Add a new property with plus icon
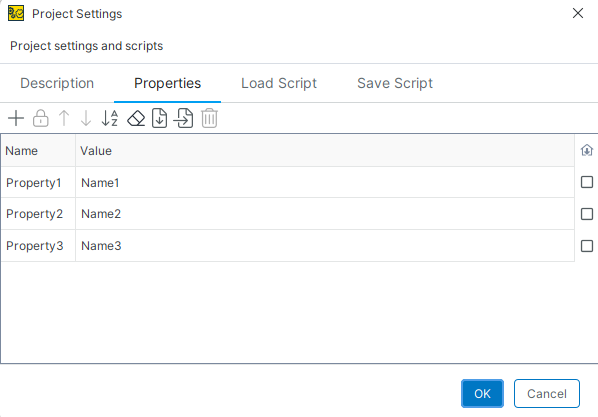 tap(16, 118)
